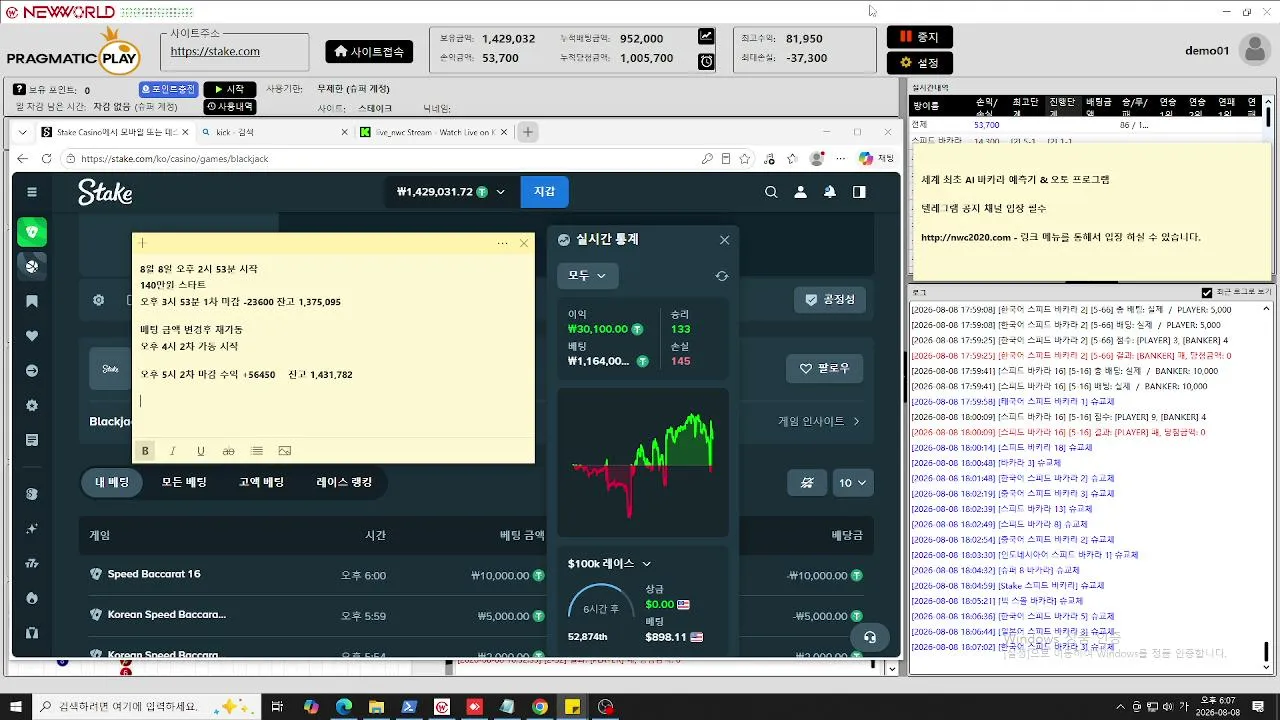Image resolution: width=1280 pixels, height=720 pixels.
Task: Select the 고액 베팅 tab
Action: click(x=261, y=482)
